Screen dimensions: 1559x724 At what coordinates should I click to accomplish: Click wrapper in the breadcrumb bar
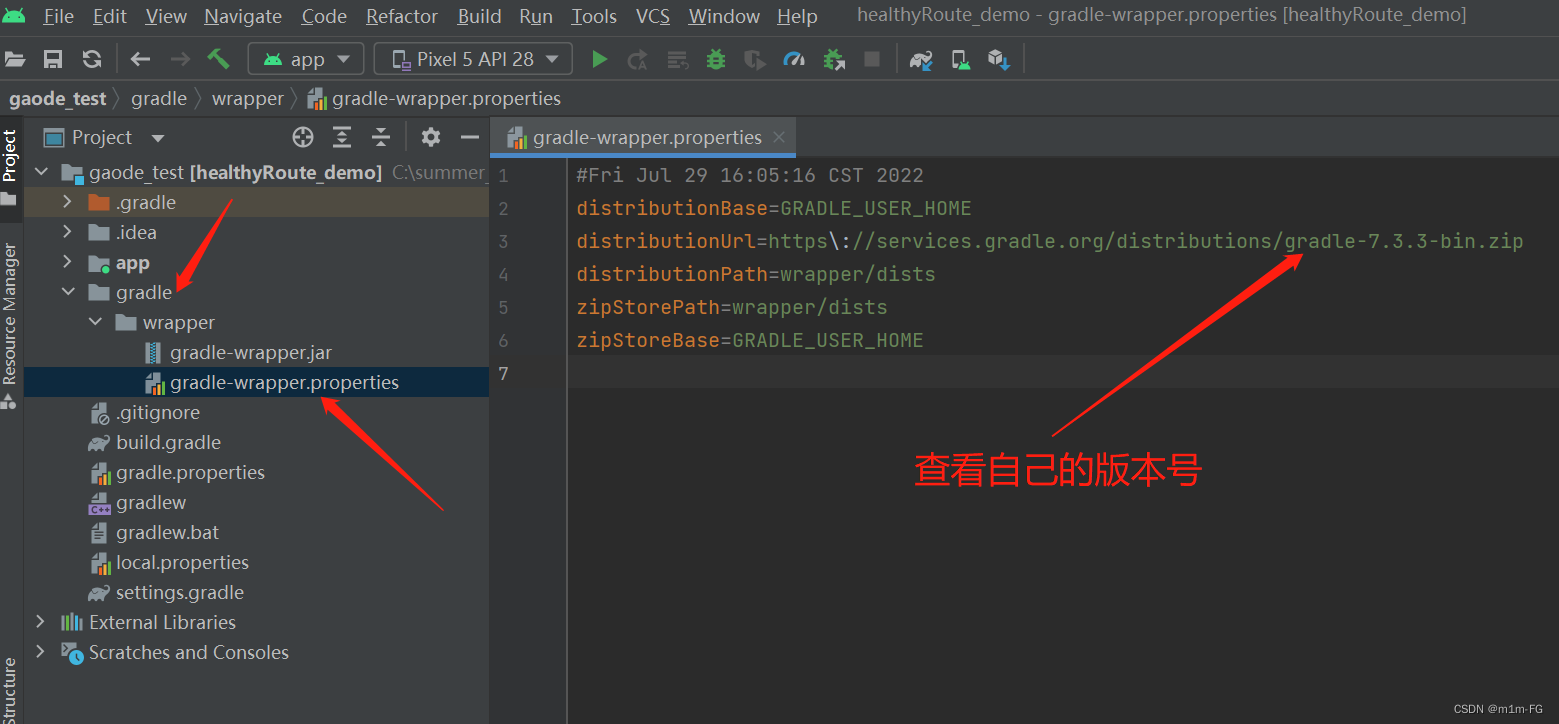[x=247, y=98]
